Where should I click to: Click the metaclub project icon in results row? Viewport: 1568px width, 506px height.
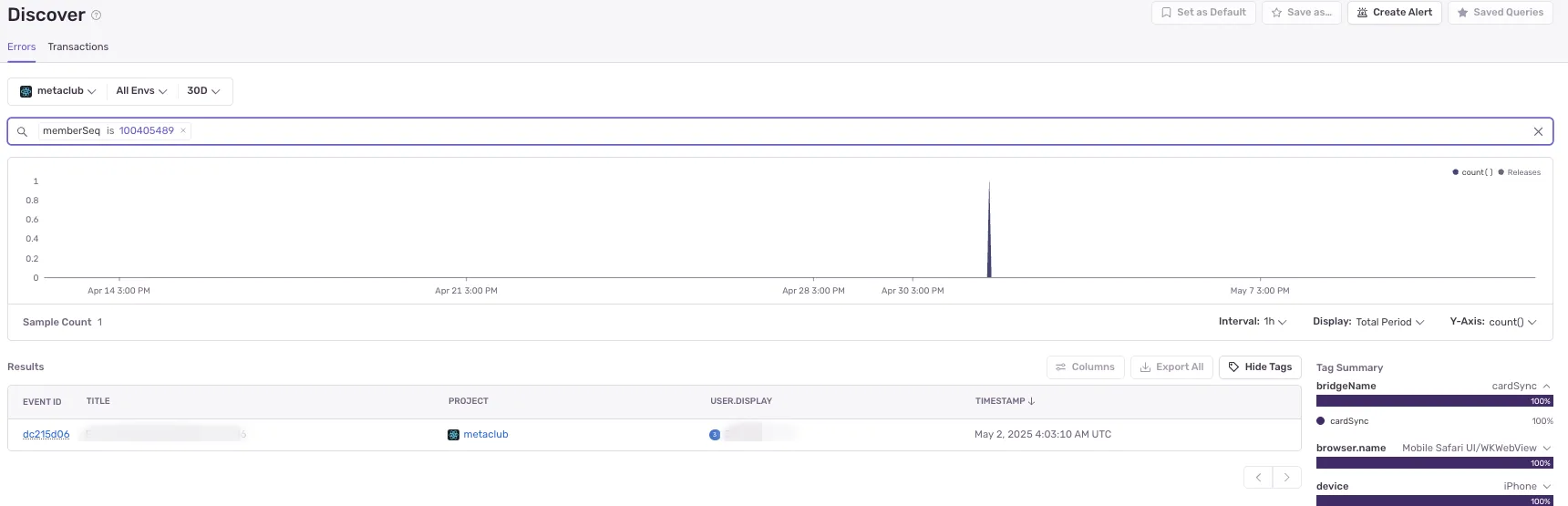click(453, 435)
